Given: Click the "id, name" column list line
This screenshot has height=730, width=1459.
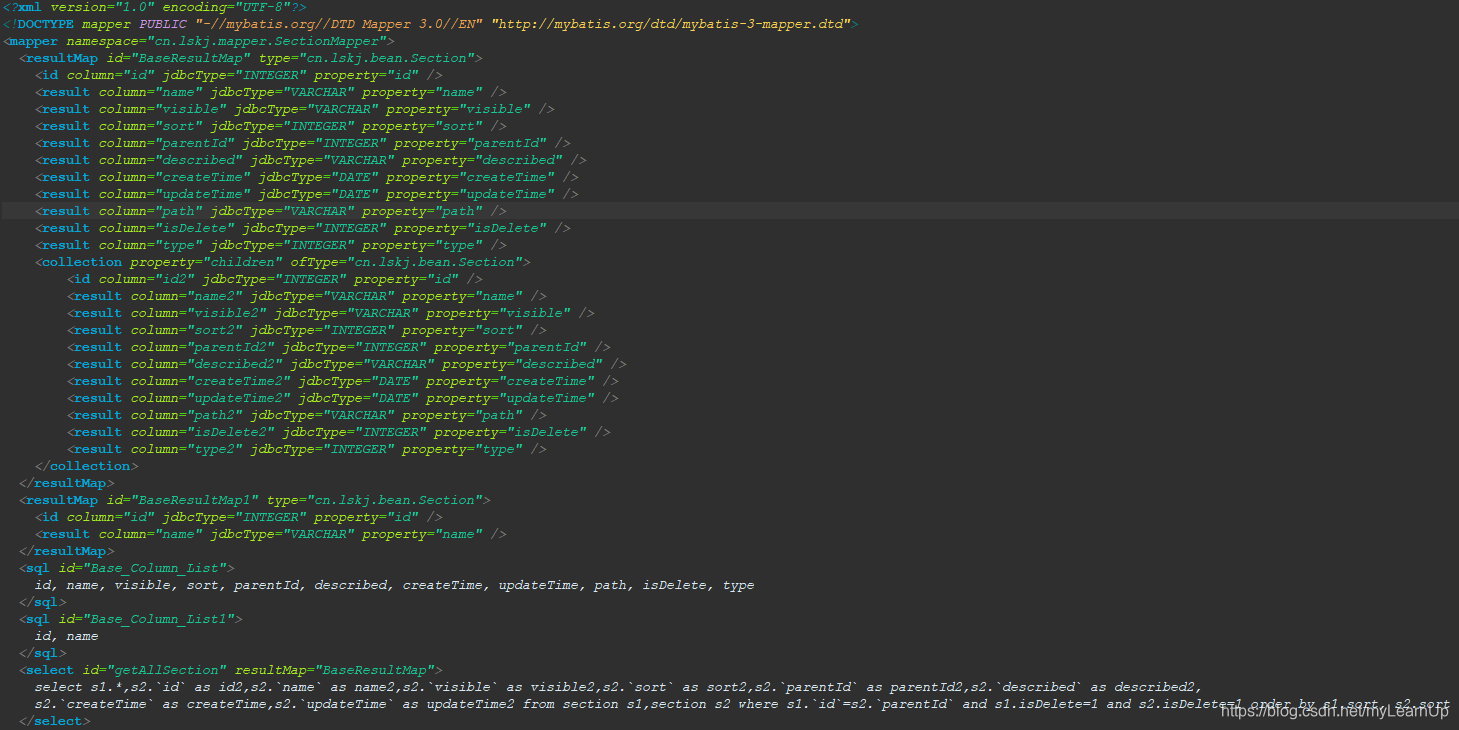Looking at the screenshot, I should [66, 636].
